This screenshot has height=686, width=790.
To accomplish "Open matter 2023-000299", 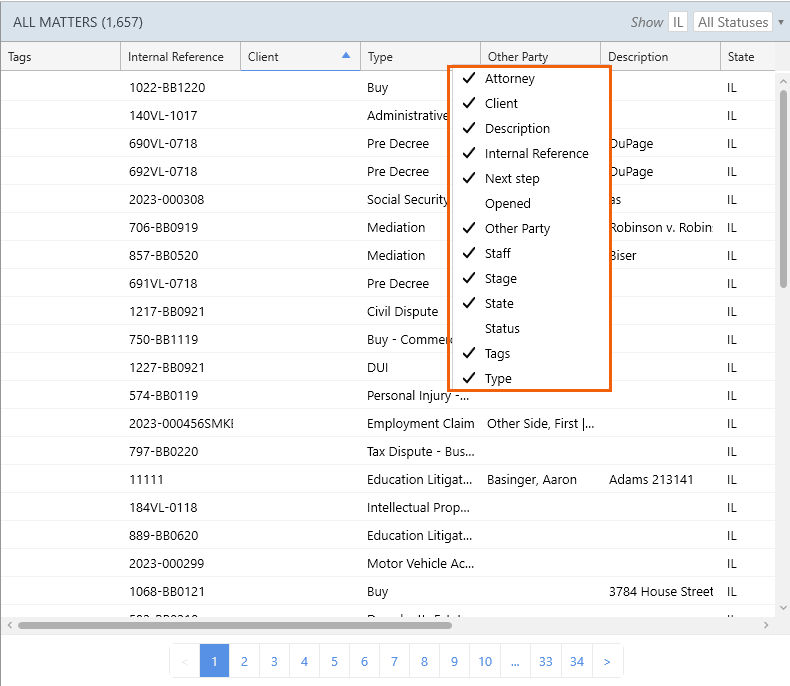I will [167, 564].
